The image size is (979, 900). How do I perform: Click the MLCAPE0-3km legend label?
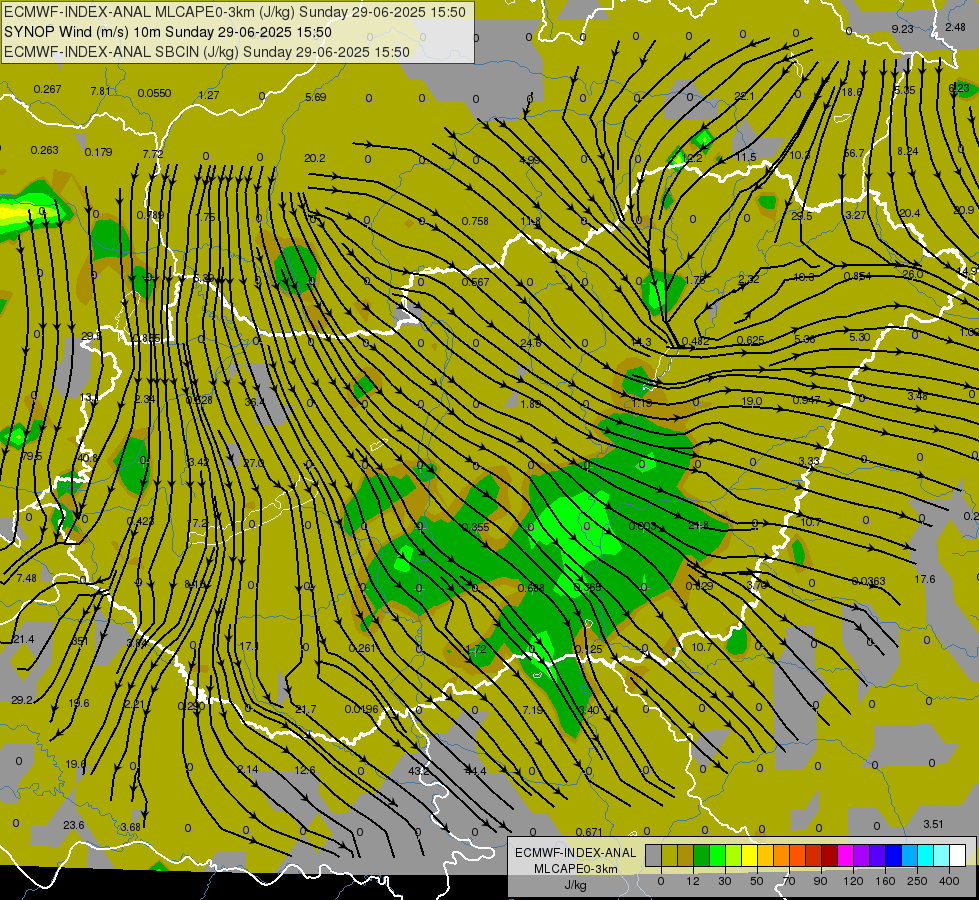coord(575,869)
